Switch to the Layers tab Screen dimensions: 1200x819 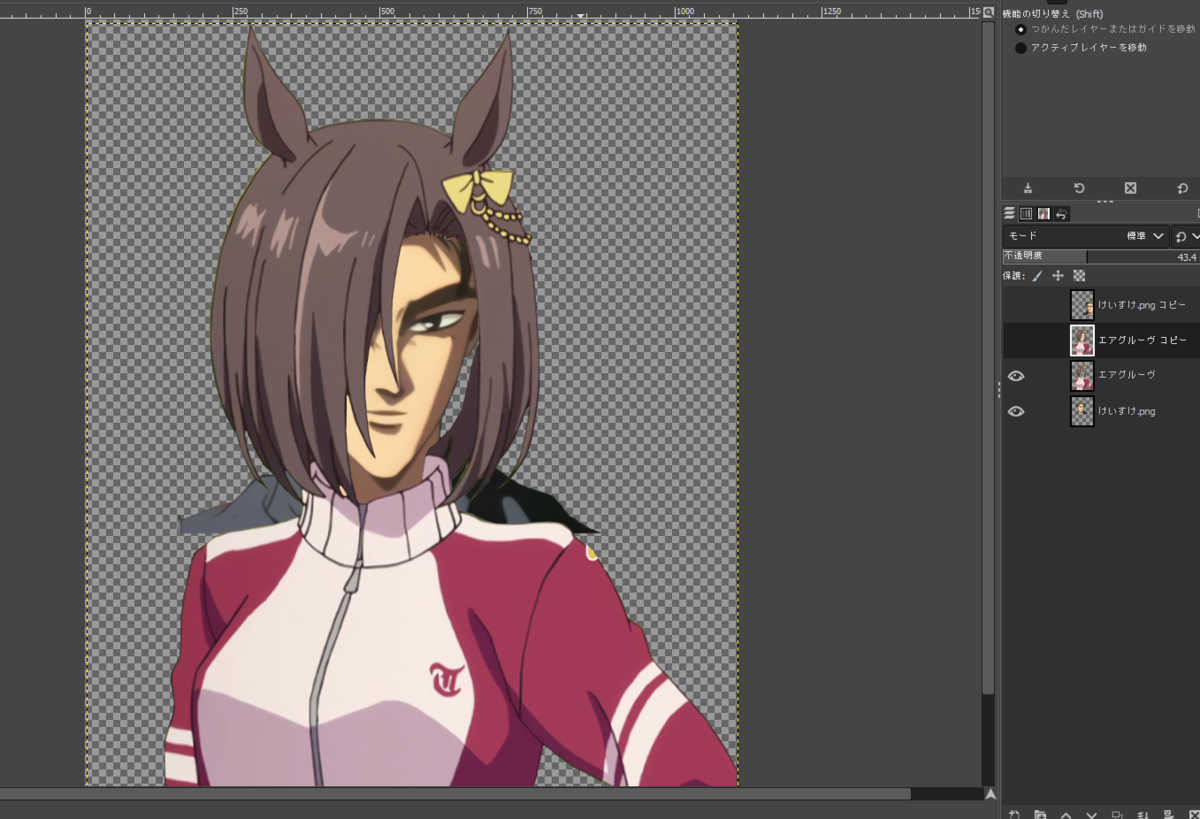[x=1010, y=213]
